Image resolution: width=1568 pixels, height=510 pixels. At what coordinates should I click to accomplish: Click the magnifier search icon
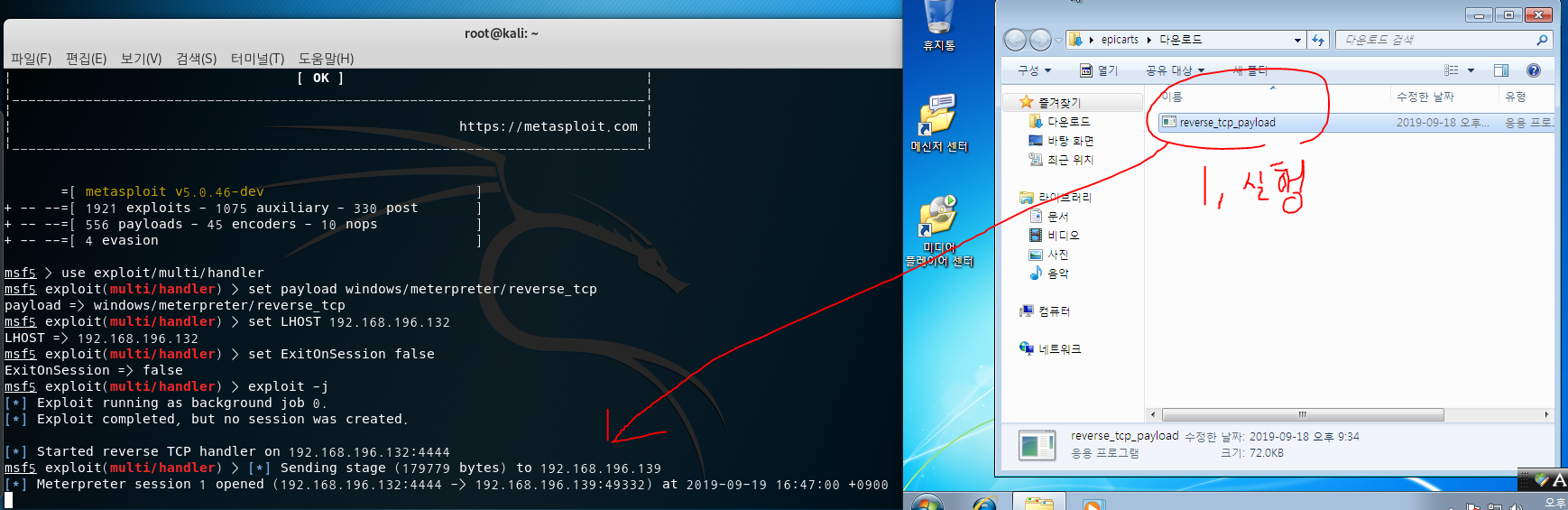pos(1542,40)
